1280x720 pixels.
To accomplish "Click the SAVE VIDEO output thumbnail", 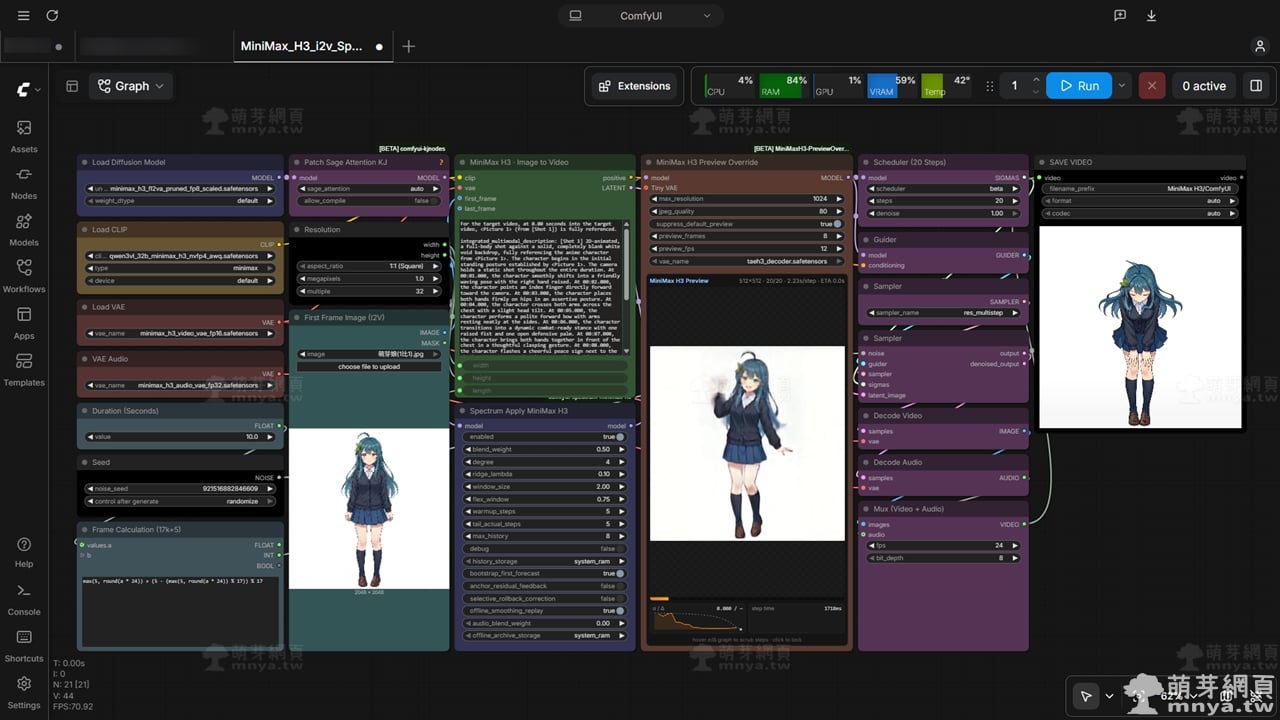I will pyautogui.click(x=1140, y=327).
